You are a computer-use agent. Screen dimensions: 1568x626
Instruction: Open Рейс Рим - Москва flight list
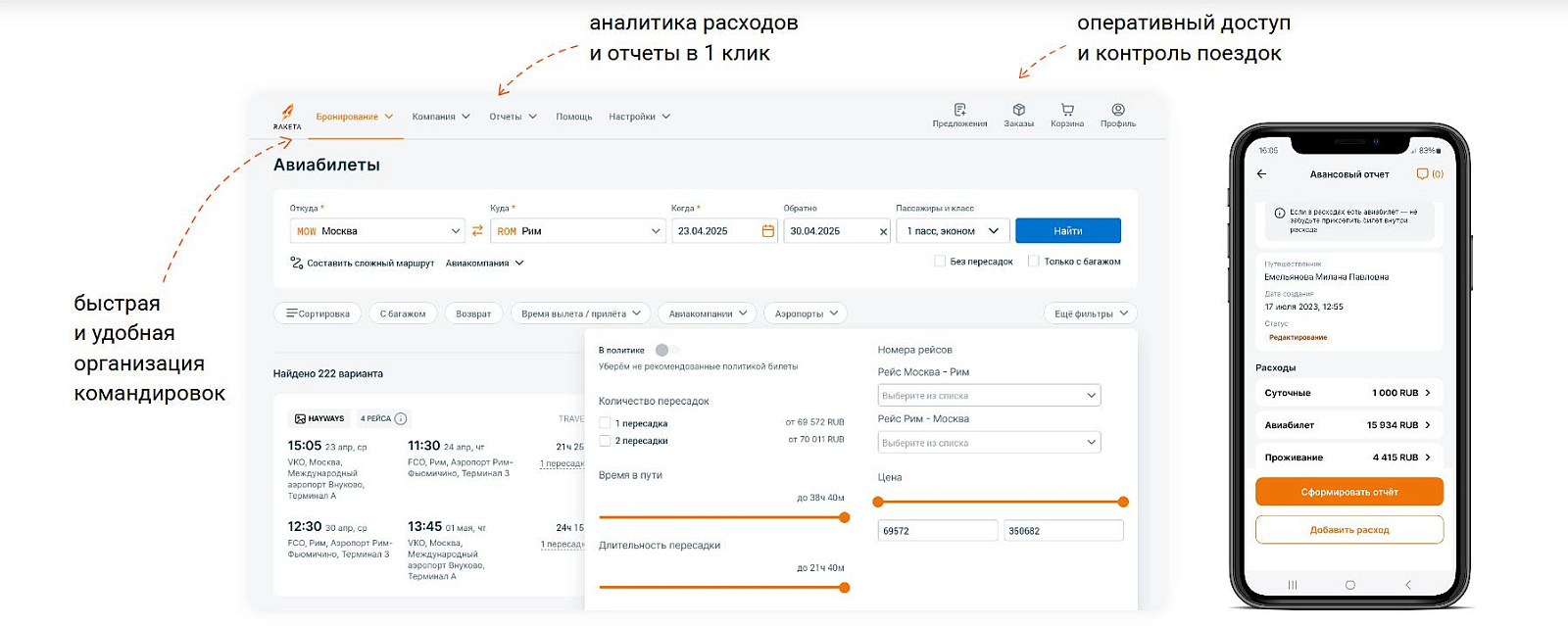989,443
